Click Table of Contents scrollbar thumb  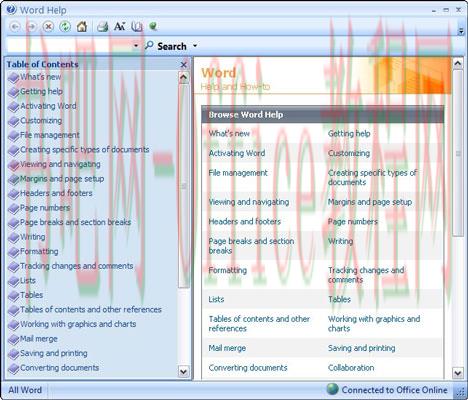coord(184,186)
